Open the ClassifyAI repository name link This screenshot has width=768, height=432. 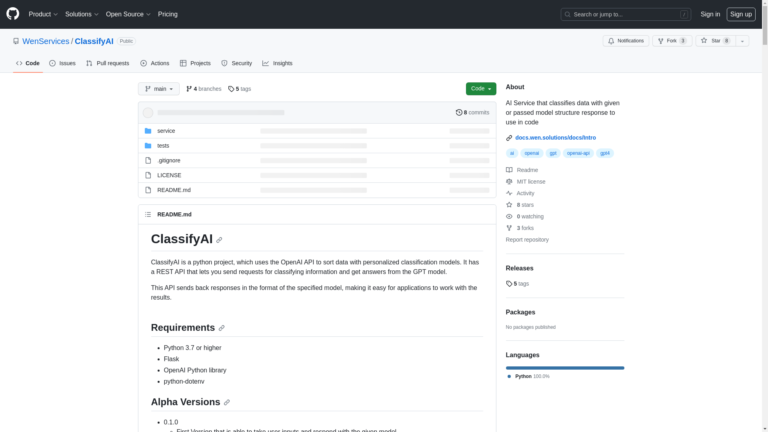click(94, 41)
